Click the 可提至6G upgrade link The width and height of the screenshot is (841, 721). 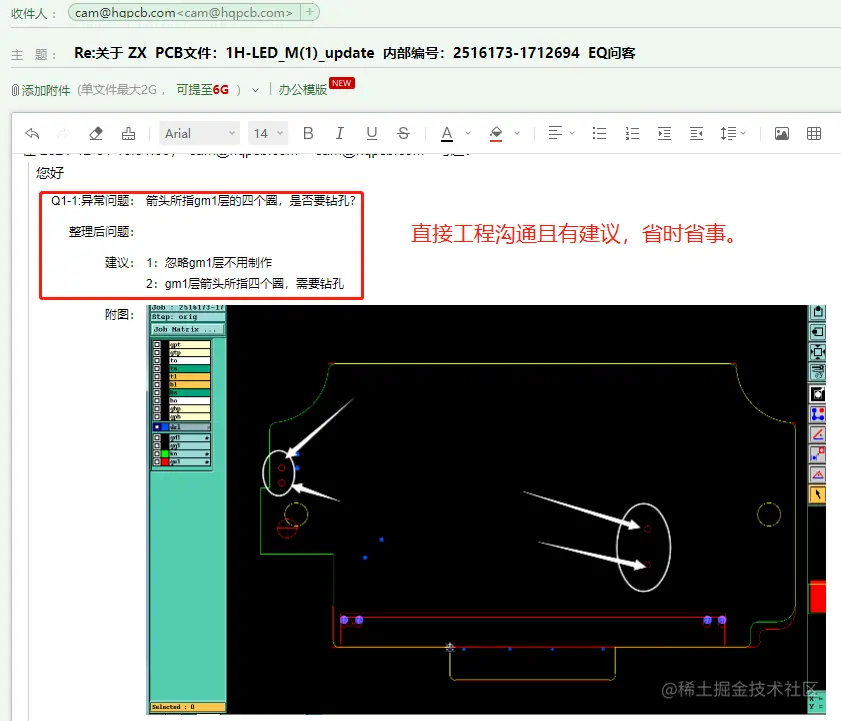click(x=202, y=90)
